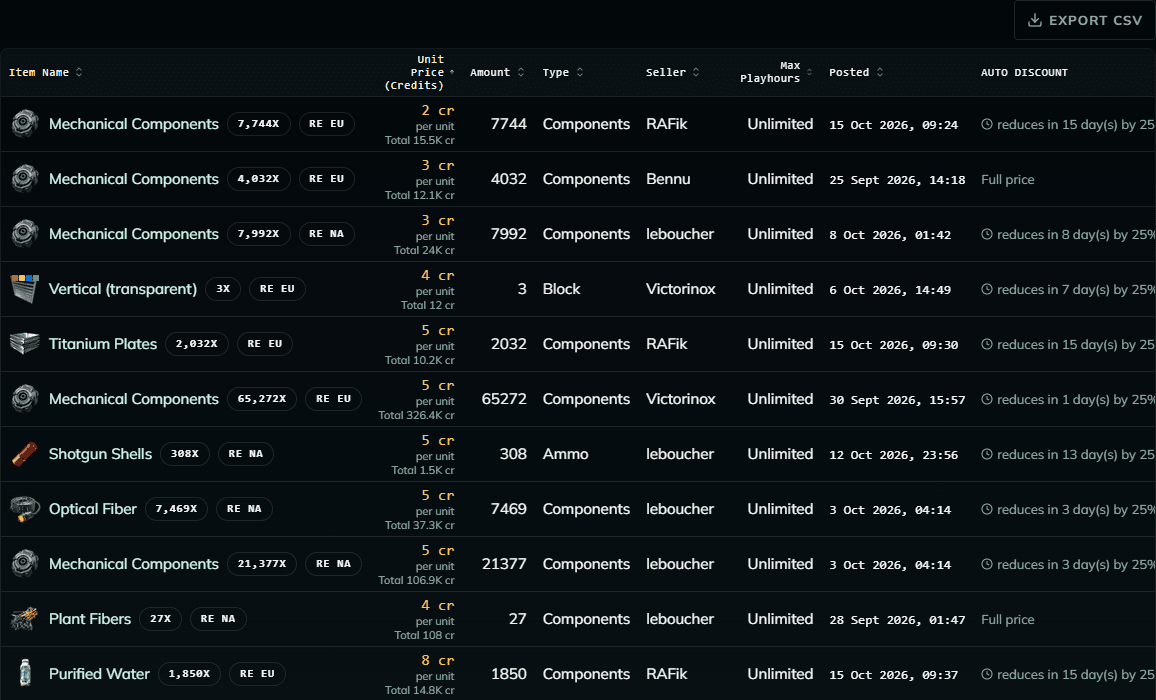Sort by Unit Price column header

click(x=419, y=72)
